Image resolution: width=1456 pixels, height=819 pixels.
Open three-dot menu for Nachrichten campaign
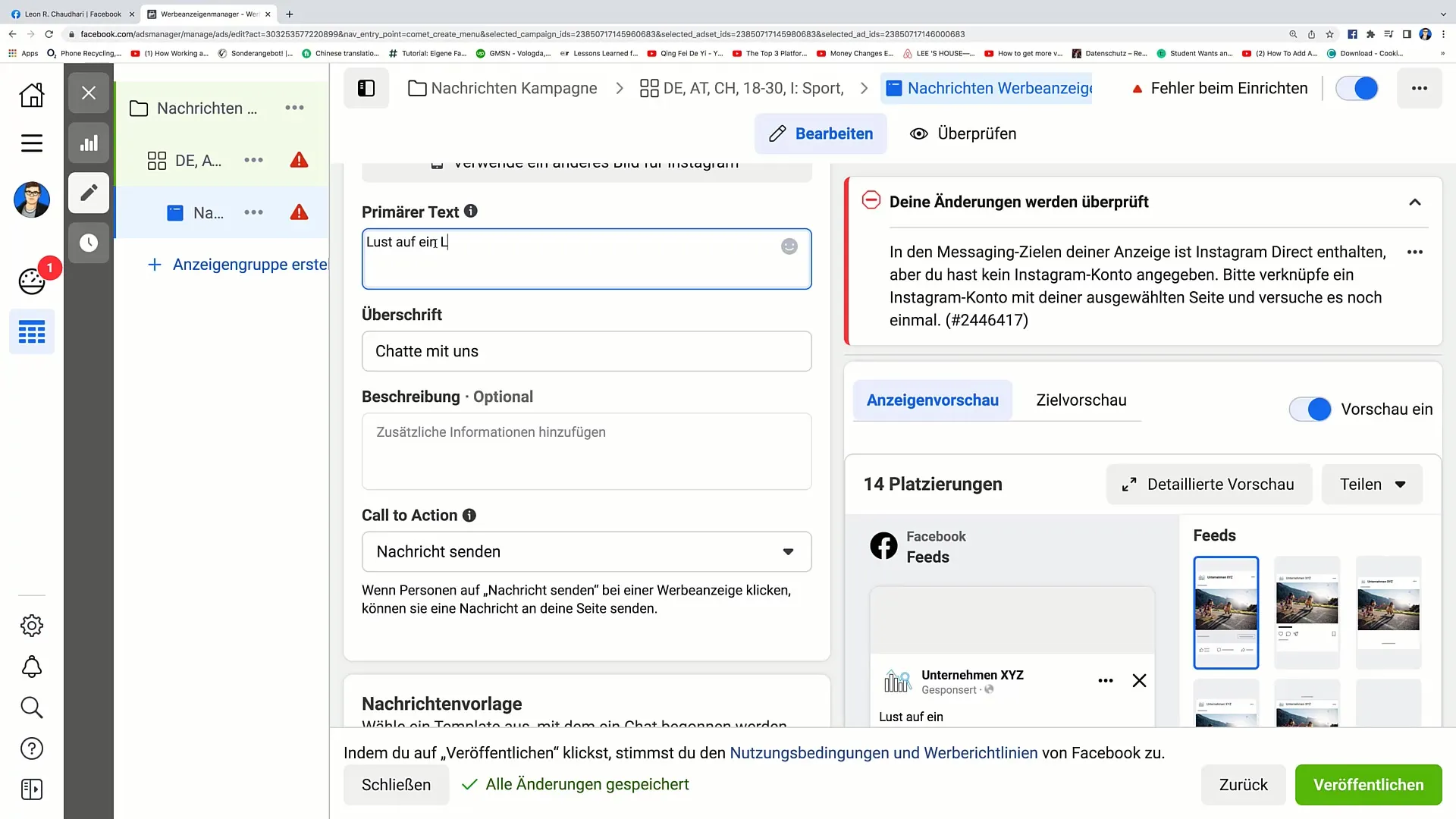pyautogui.click(x=294, y=108)
